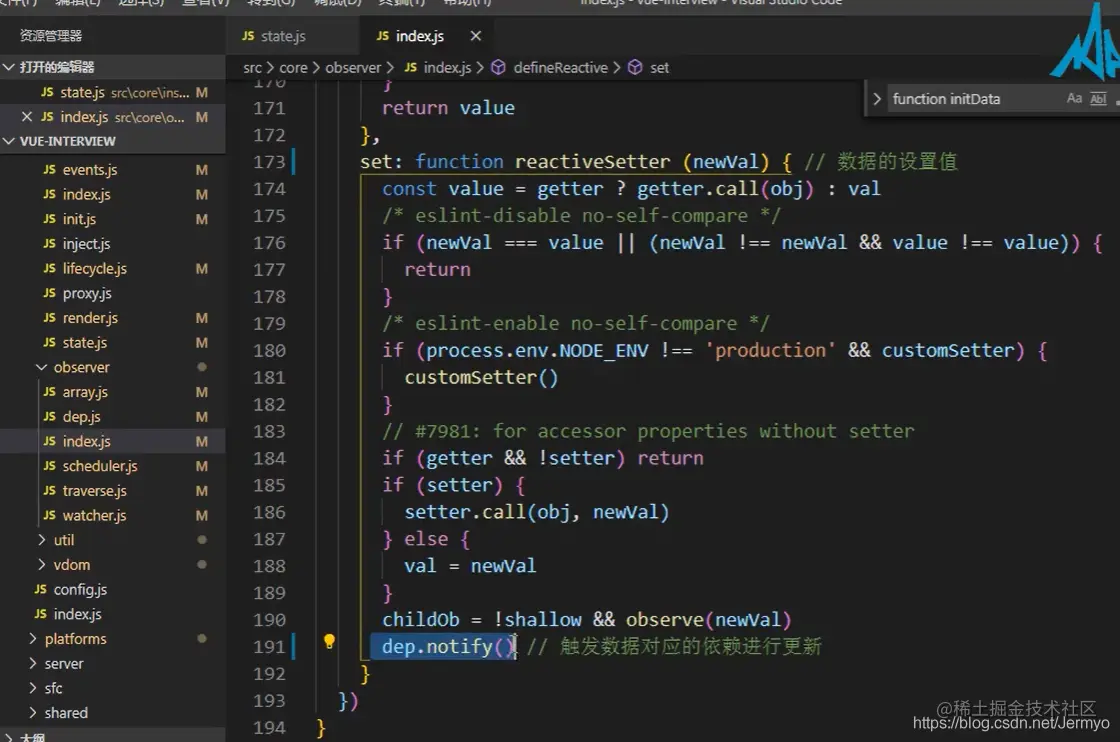Toggle replace mode in find widget

click(877, 99)
